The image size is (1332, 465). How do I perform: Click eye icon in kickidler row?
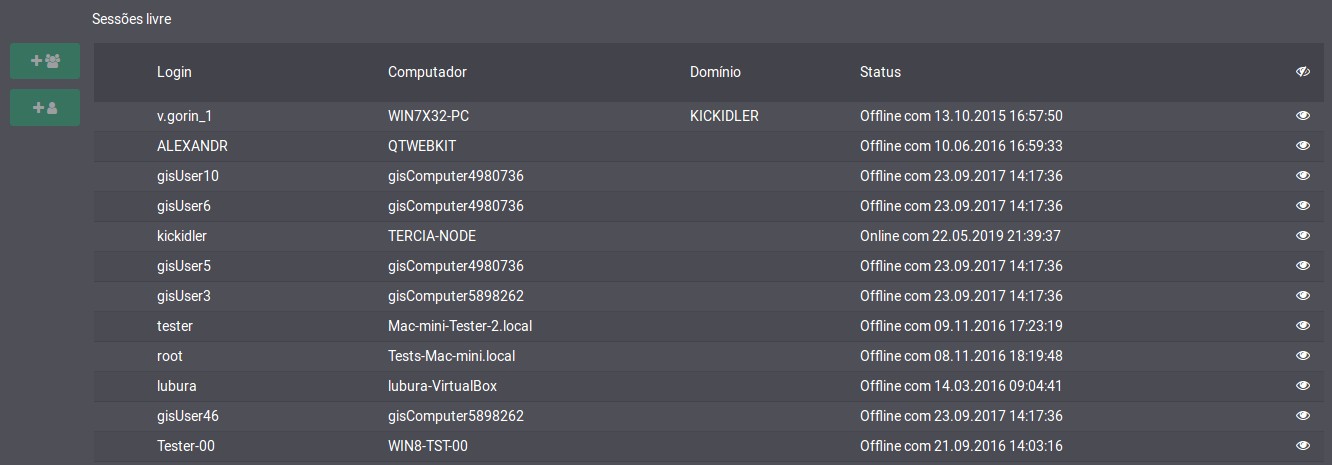pyautogui.click(x=1302, y=236)
